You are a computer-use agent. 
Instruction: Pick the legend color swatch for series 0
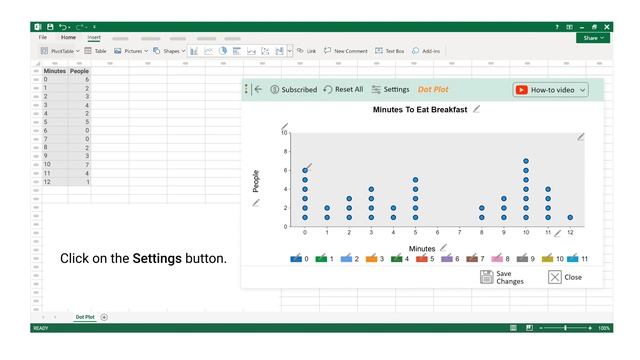(296, 258)
